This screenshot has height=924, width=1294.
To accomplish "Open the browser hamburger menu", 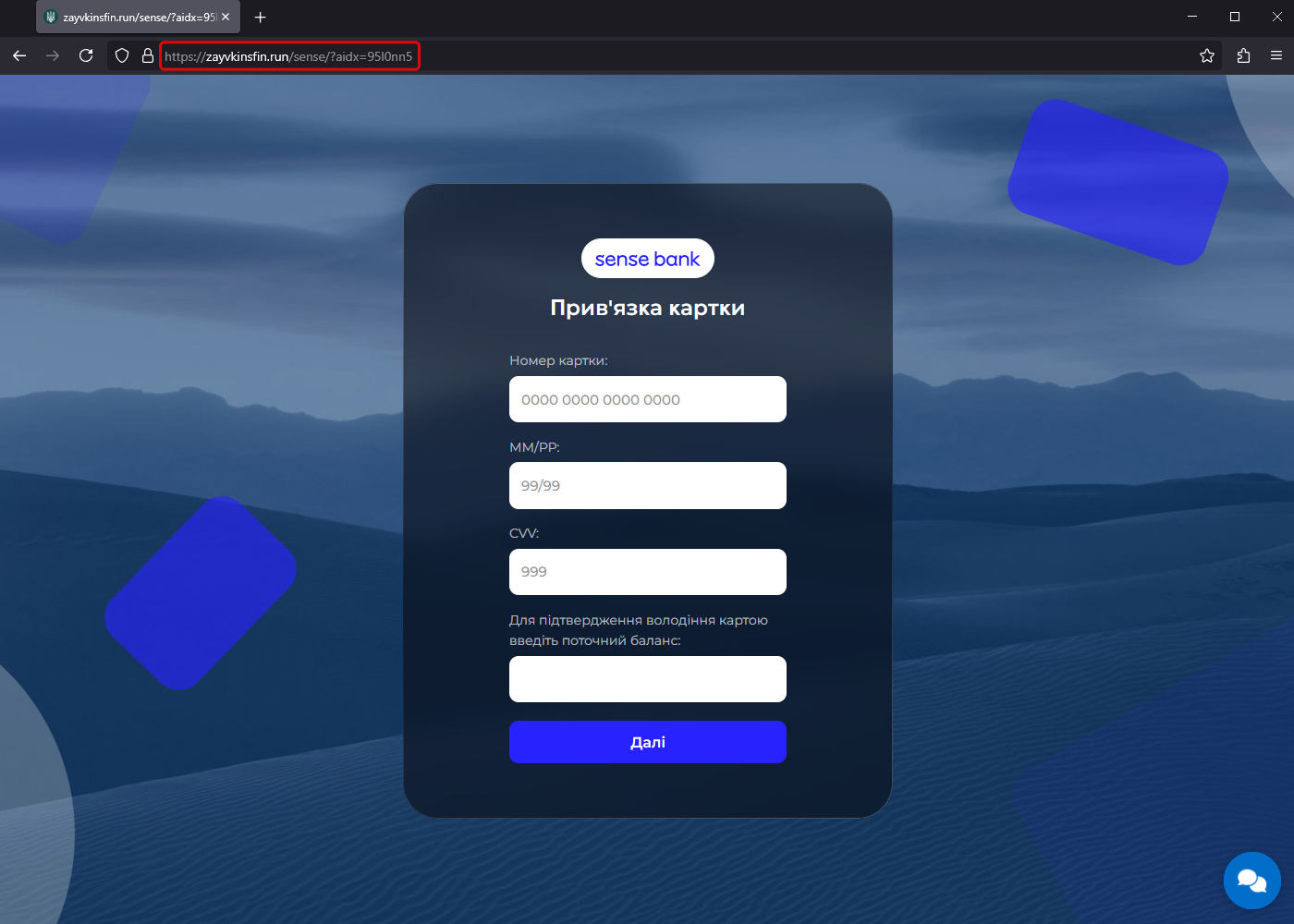I will [1276, 55].
